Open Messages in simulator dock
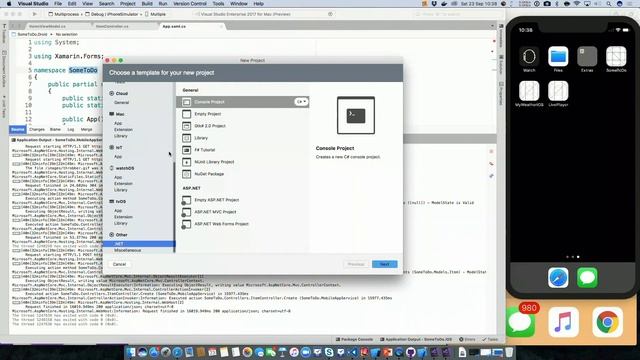The height and width of the screenshot is (360, 640). click(587, 278)
